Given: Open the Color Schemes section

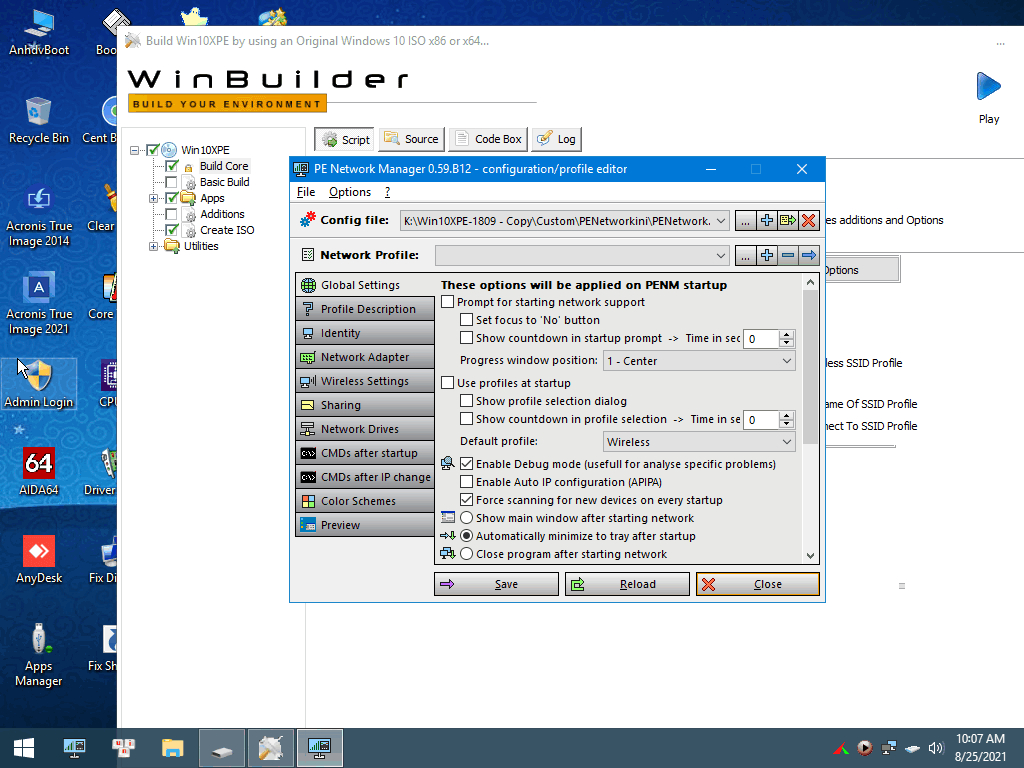Looking at the screenshot, I should 365,501.
